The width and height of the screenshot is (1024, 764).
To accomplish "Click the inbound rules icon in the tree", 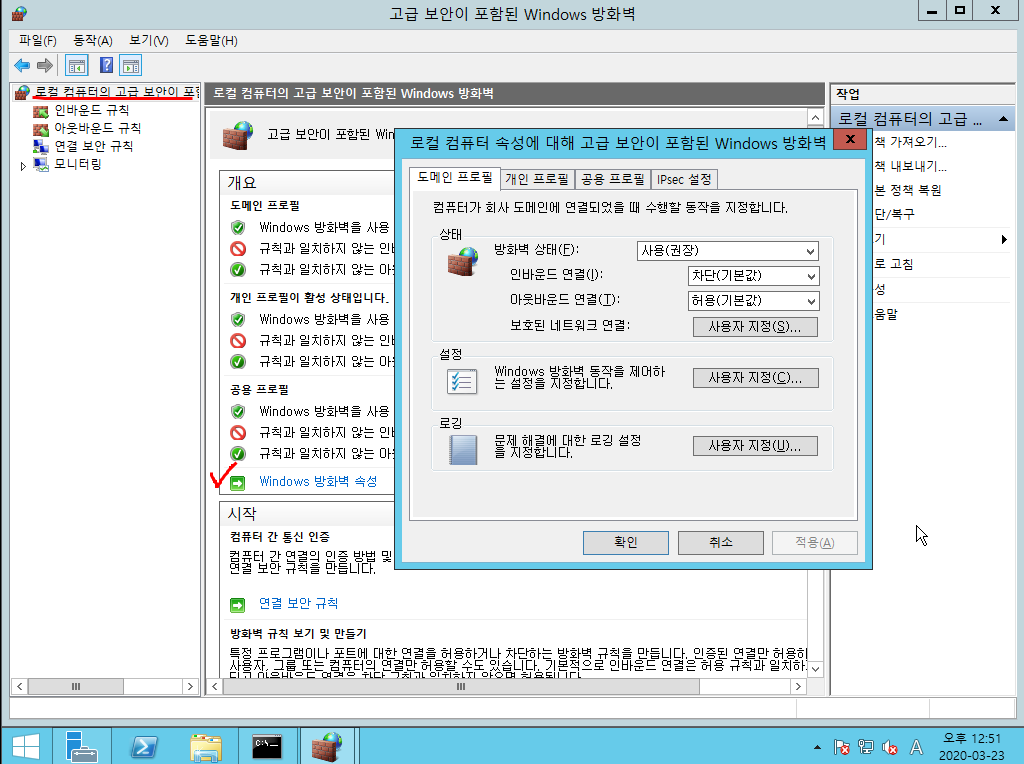I will (x=40, y=111).
